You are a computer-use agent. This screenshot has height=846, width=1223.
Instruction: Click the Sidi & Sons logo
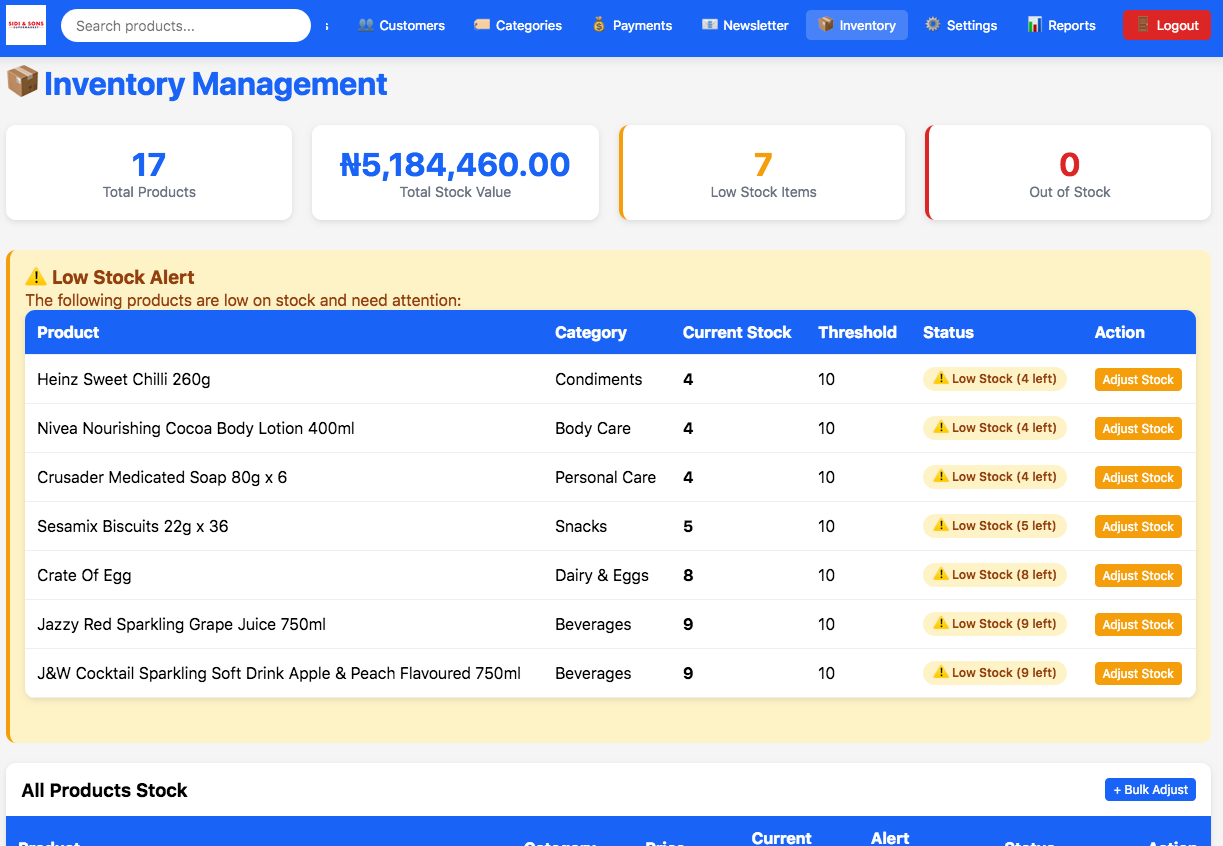26,25
